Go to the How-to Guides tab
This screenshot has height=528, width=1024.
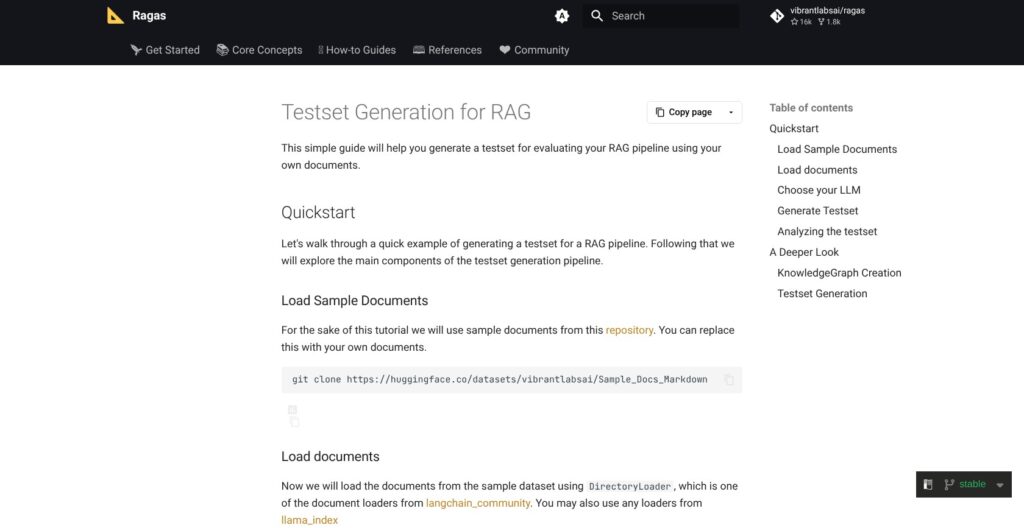(357, 50)
